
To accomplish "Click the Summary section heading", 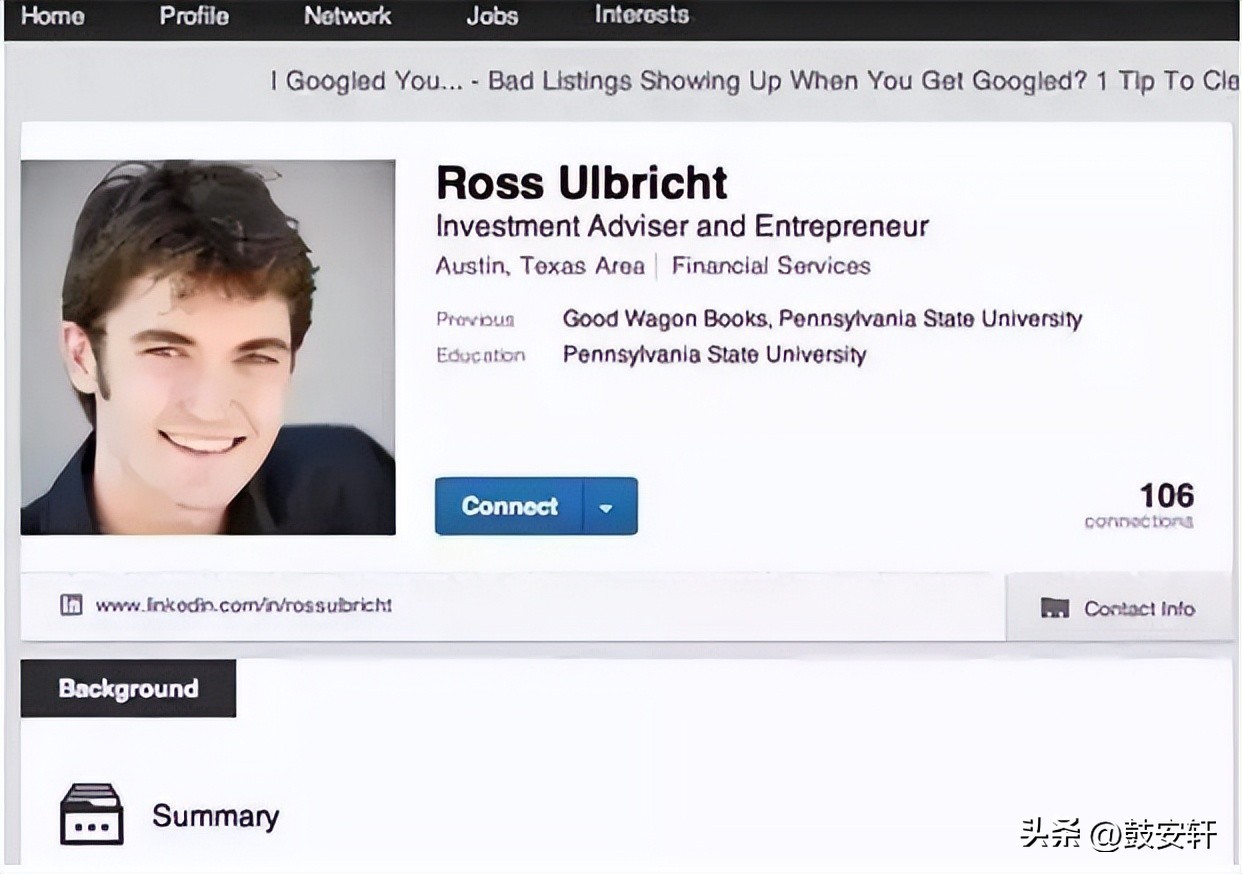I will point(215,816).
